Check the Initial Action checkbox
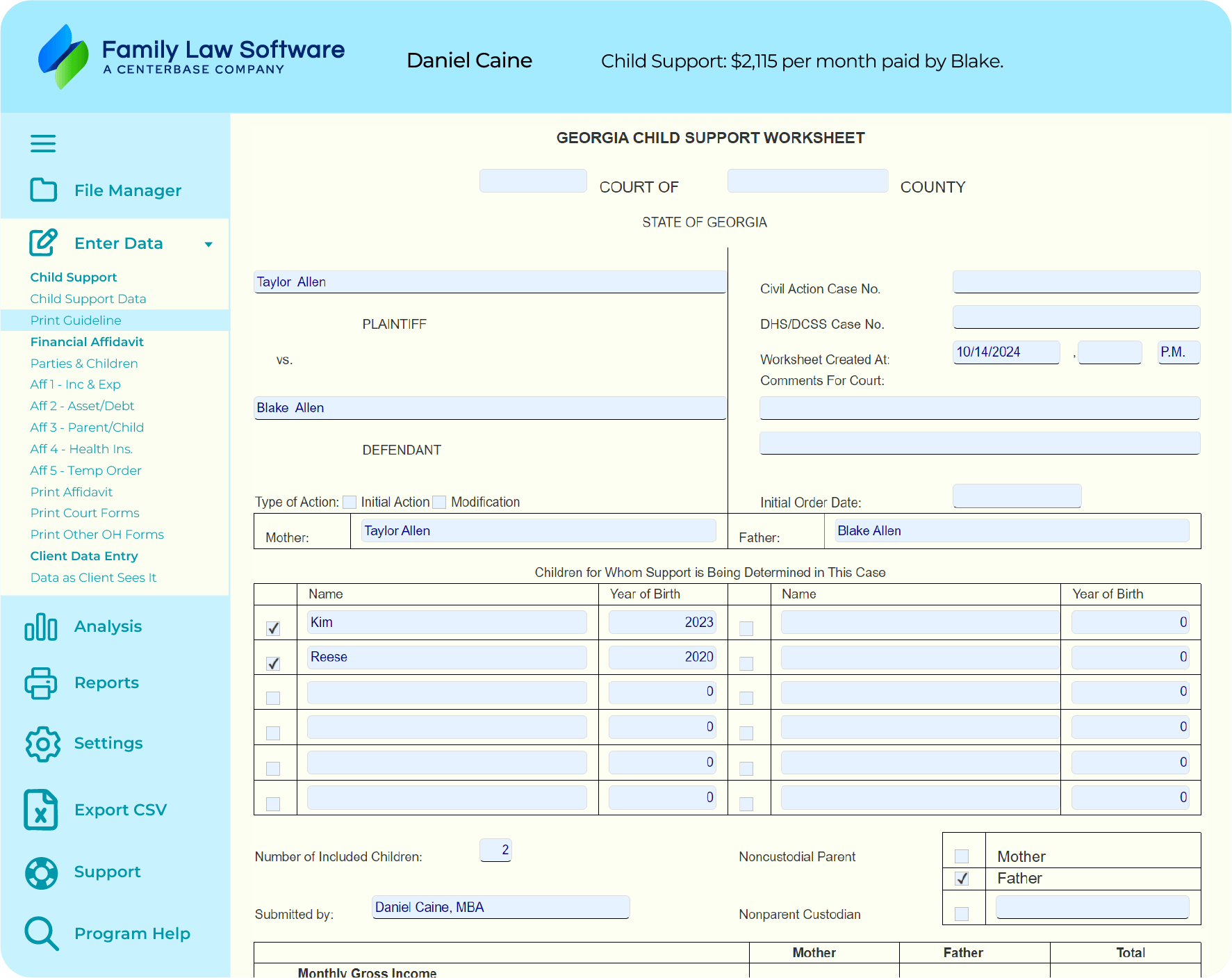 click(x=350, y=502)
